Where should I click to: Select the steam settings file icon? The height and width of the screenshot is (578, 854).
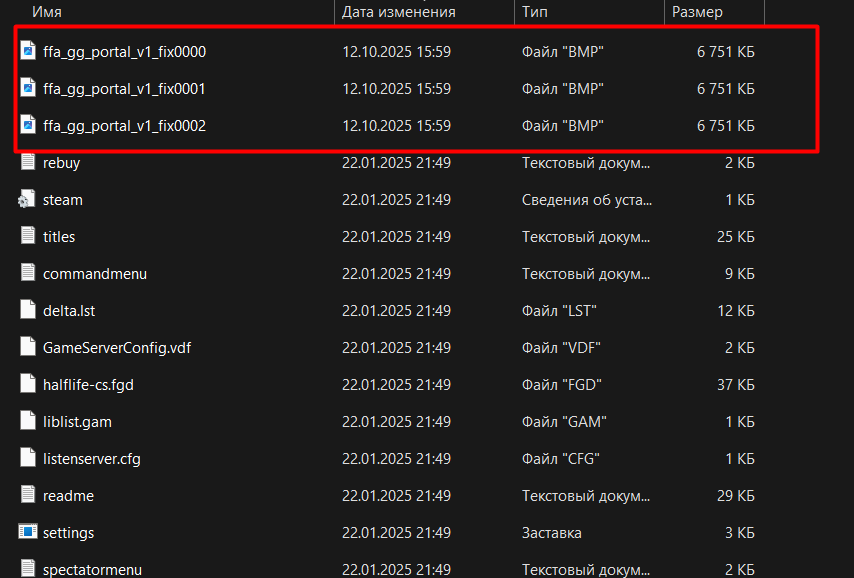(x=27, y=200)
